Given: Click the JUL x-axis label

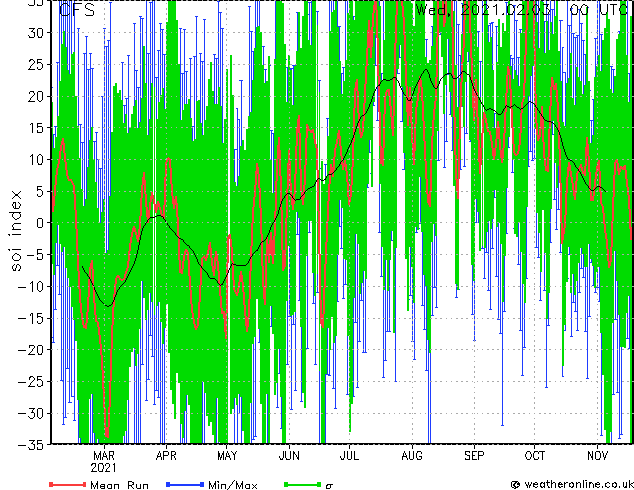Looking at the screenshot, I should (349, 456).
